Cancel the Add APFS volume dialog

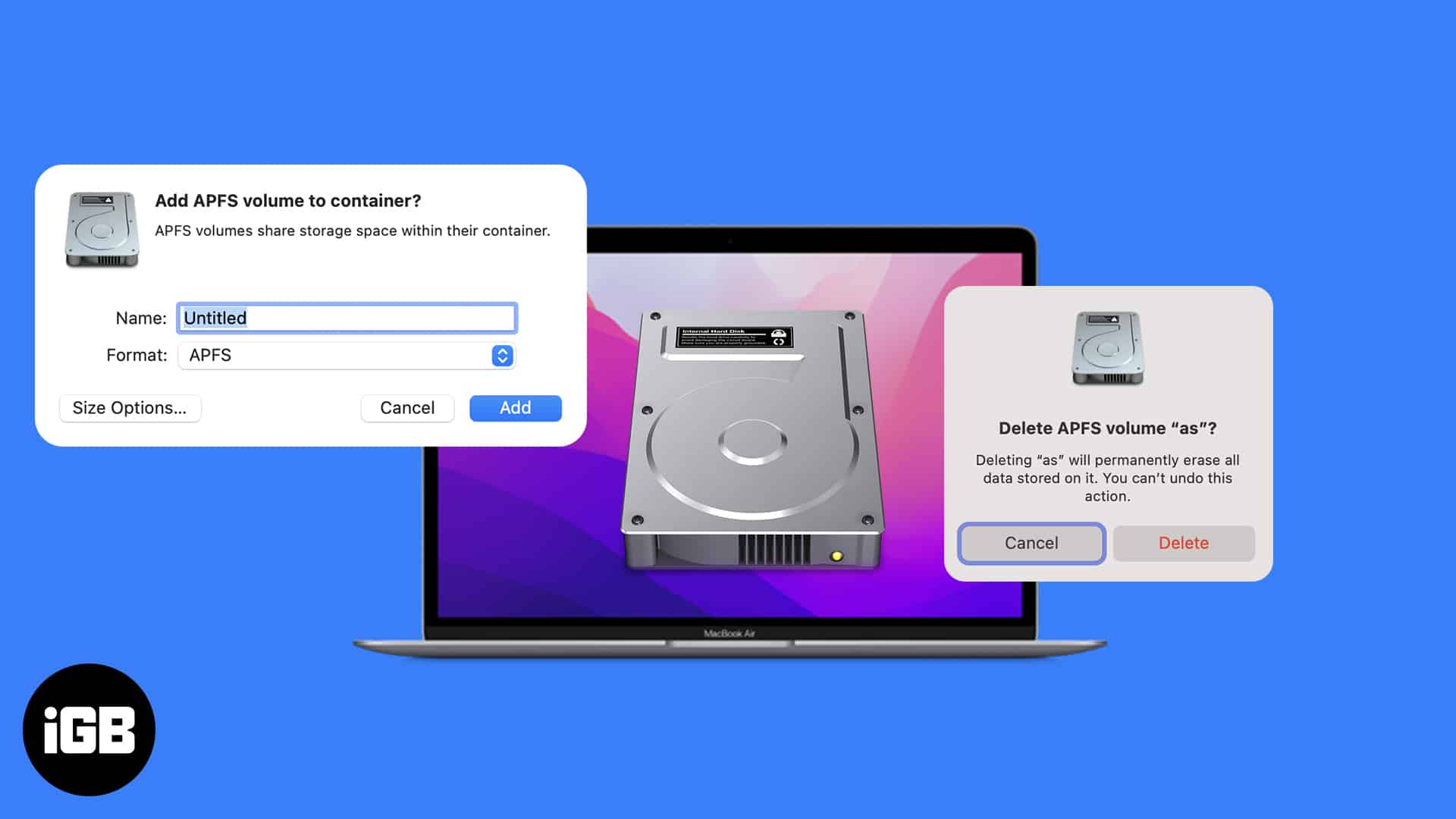click(x=407, y=407)
